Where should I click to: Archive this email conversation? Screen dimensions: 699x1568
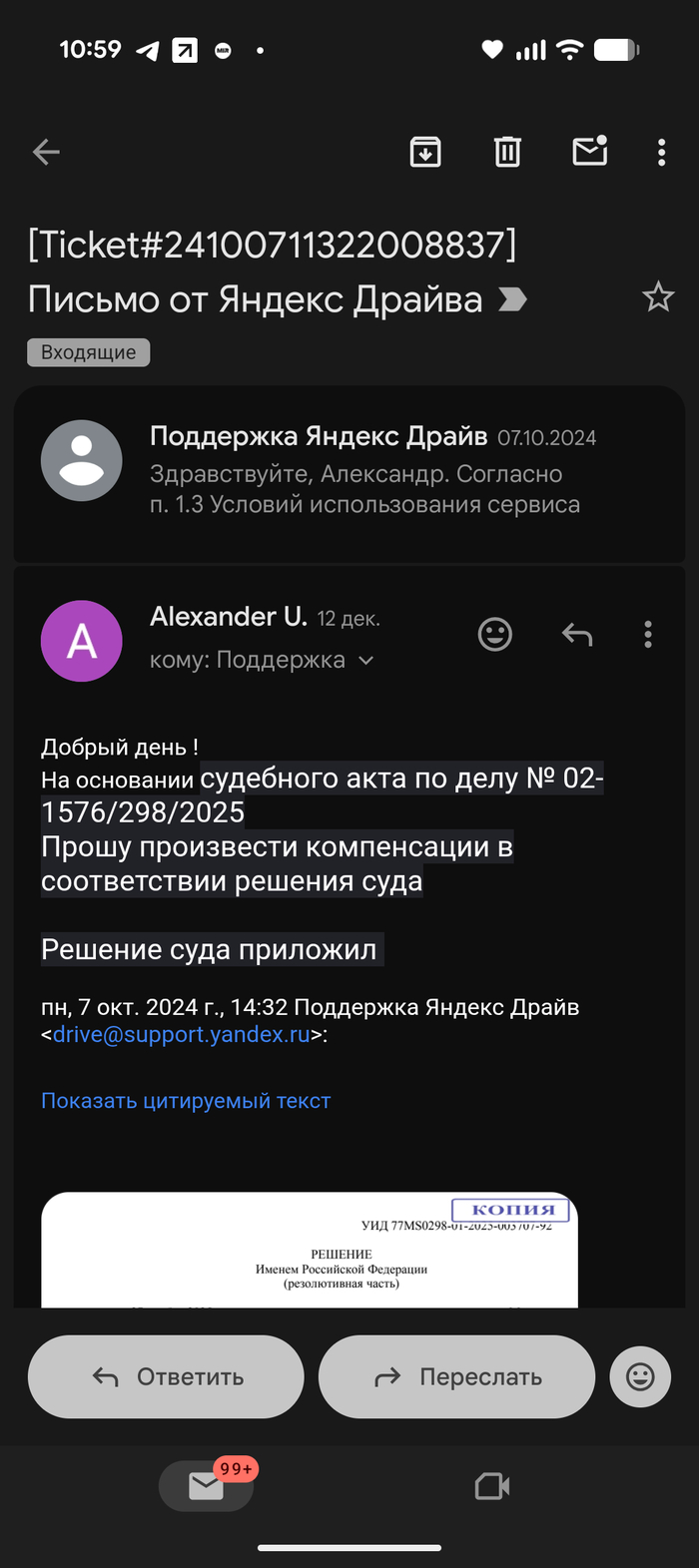pos(425,152)
